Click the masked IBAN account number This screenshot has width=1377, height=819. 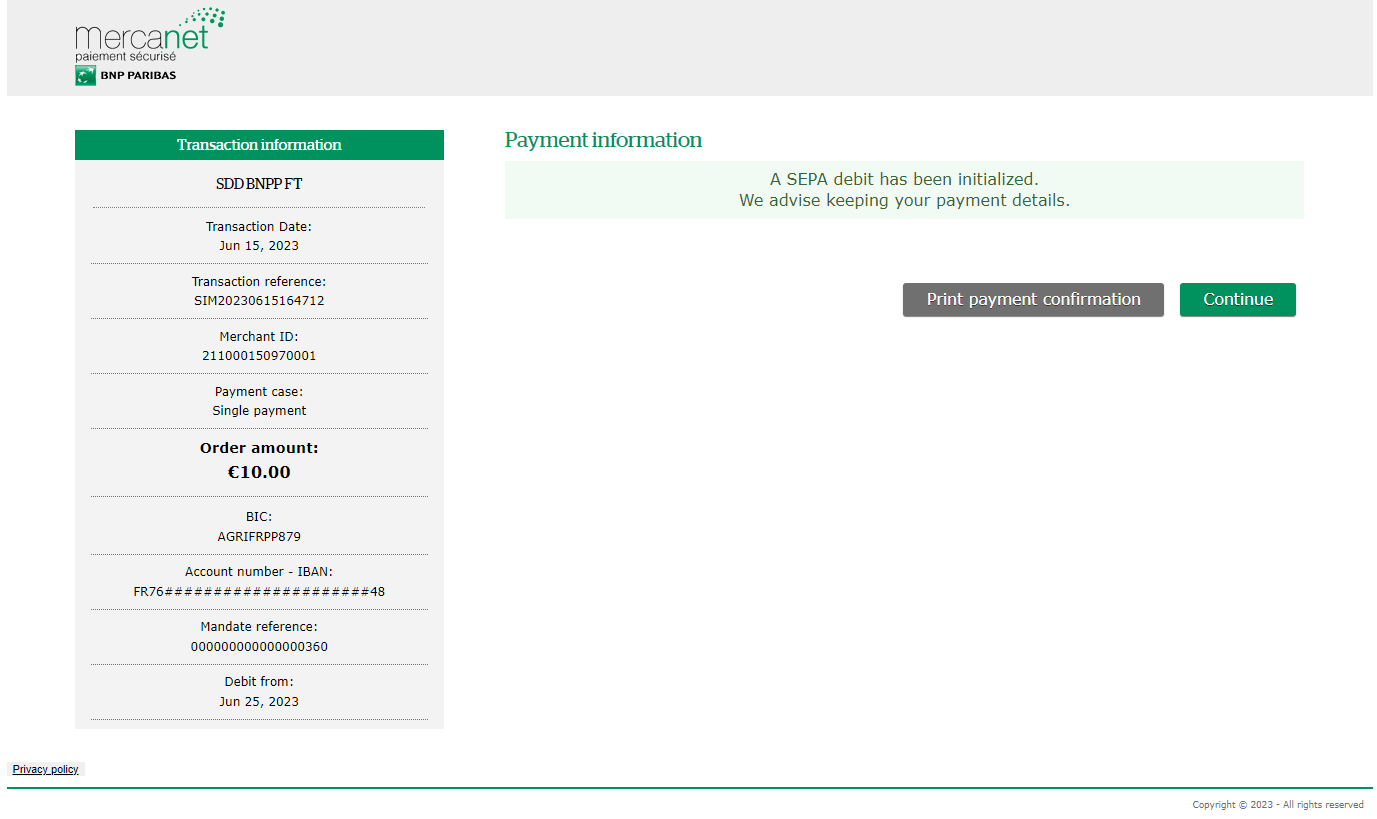pyautogui.click(x=259, y=592)
